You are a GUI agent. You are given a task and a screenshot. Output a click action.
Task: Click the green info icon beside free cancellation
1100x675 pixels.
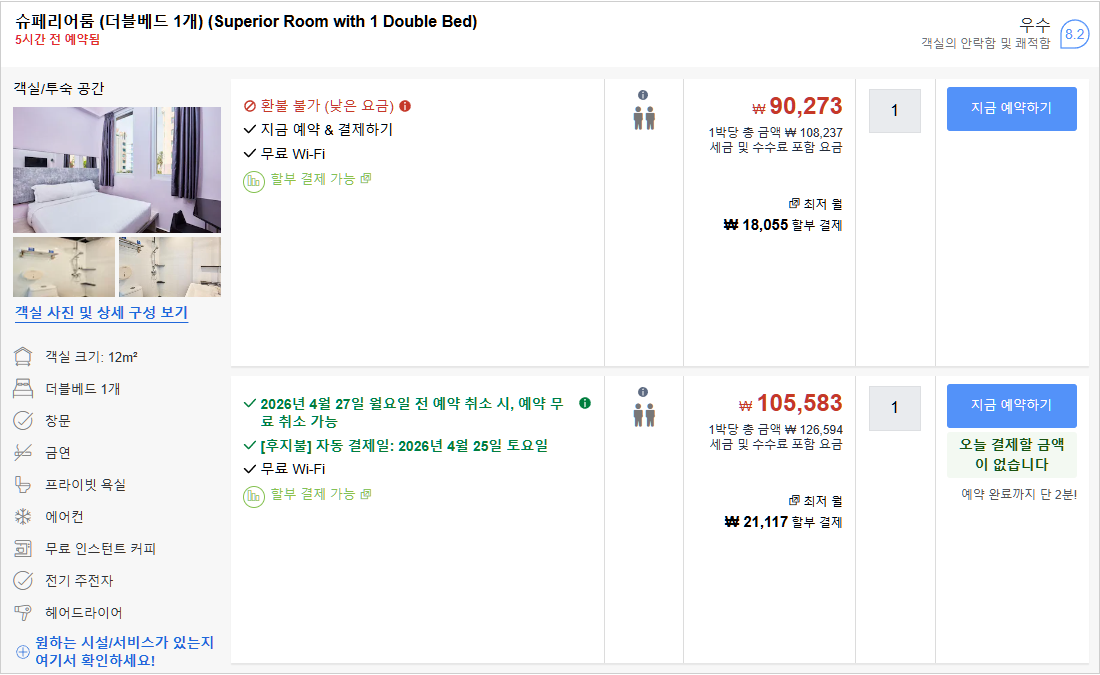(585, 403)
